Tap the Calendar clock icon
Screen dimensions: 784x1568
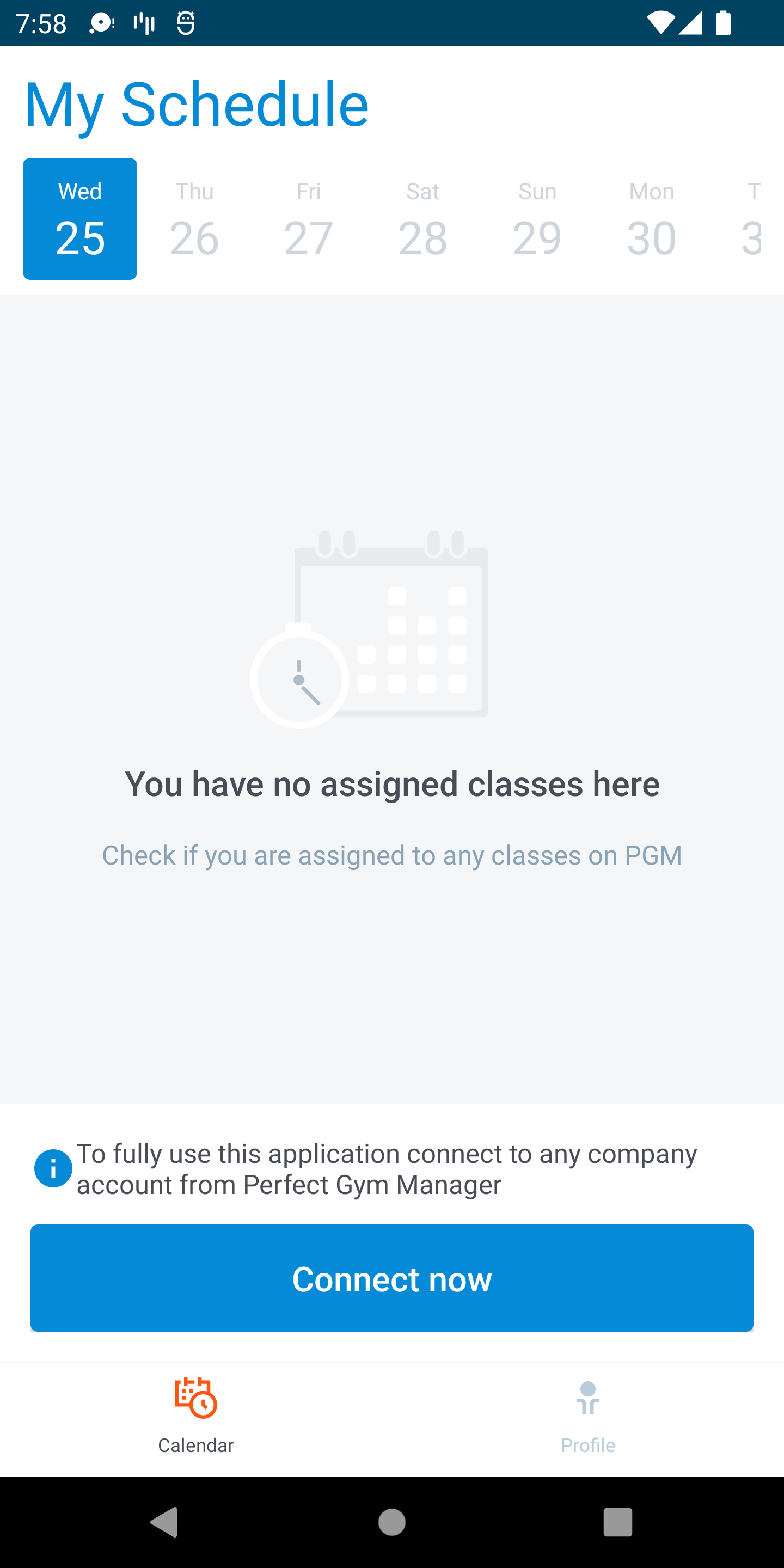195,1398
